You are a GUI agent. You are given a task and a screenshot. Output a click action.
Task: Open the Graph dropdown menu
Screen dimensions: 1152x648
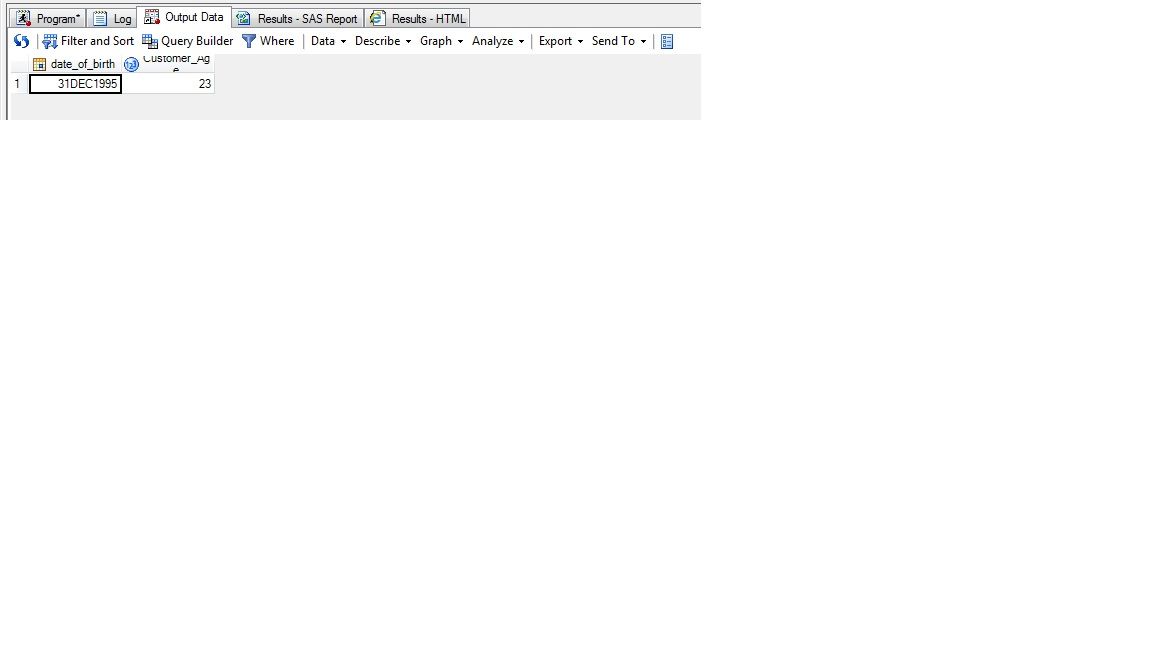tap(440, 41)
